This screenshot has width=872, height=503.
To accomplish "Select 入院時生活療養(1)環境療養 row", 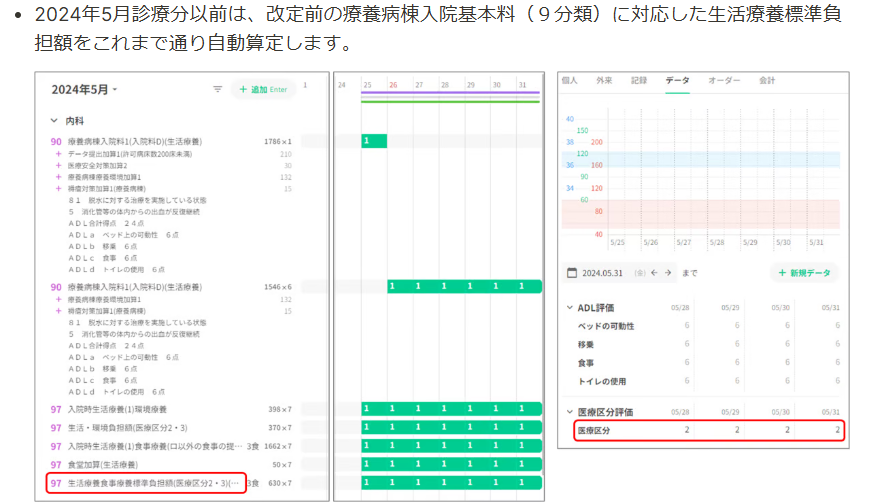I will (x=171, y=410).
